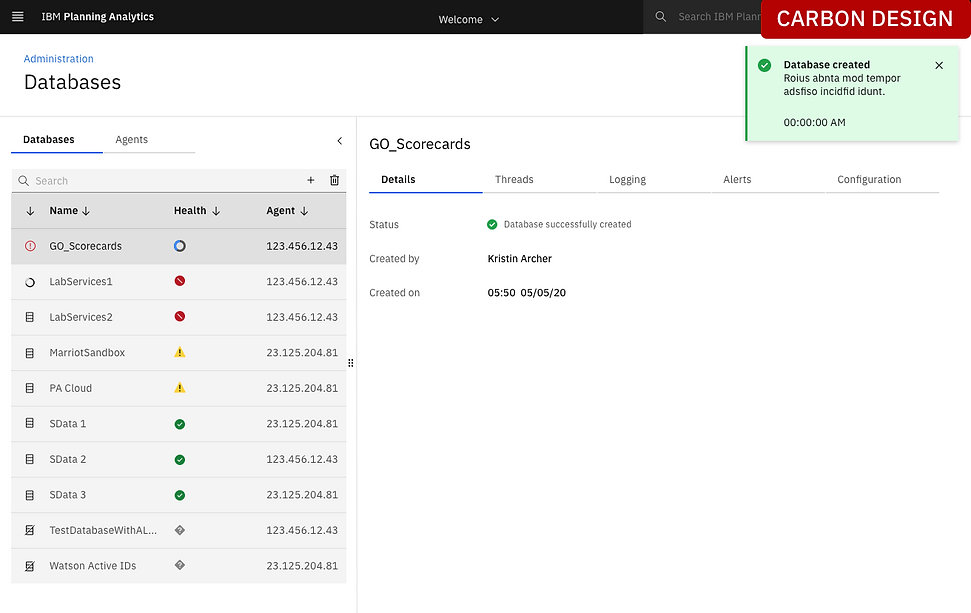Screen dimensions: 971x613
Task: Add a new database with plus icon
Action: (x=311, y=180)
